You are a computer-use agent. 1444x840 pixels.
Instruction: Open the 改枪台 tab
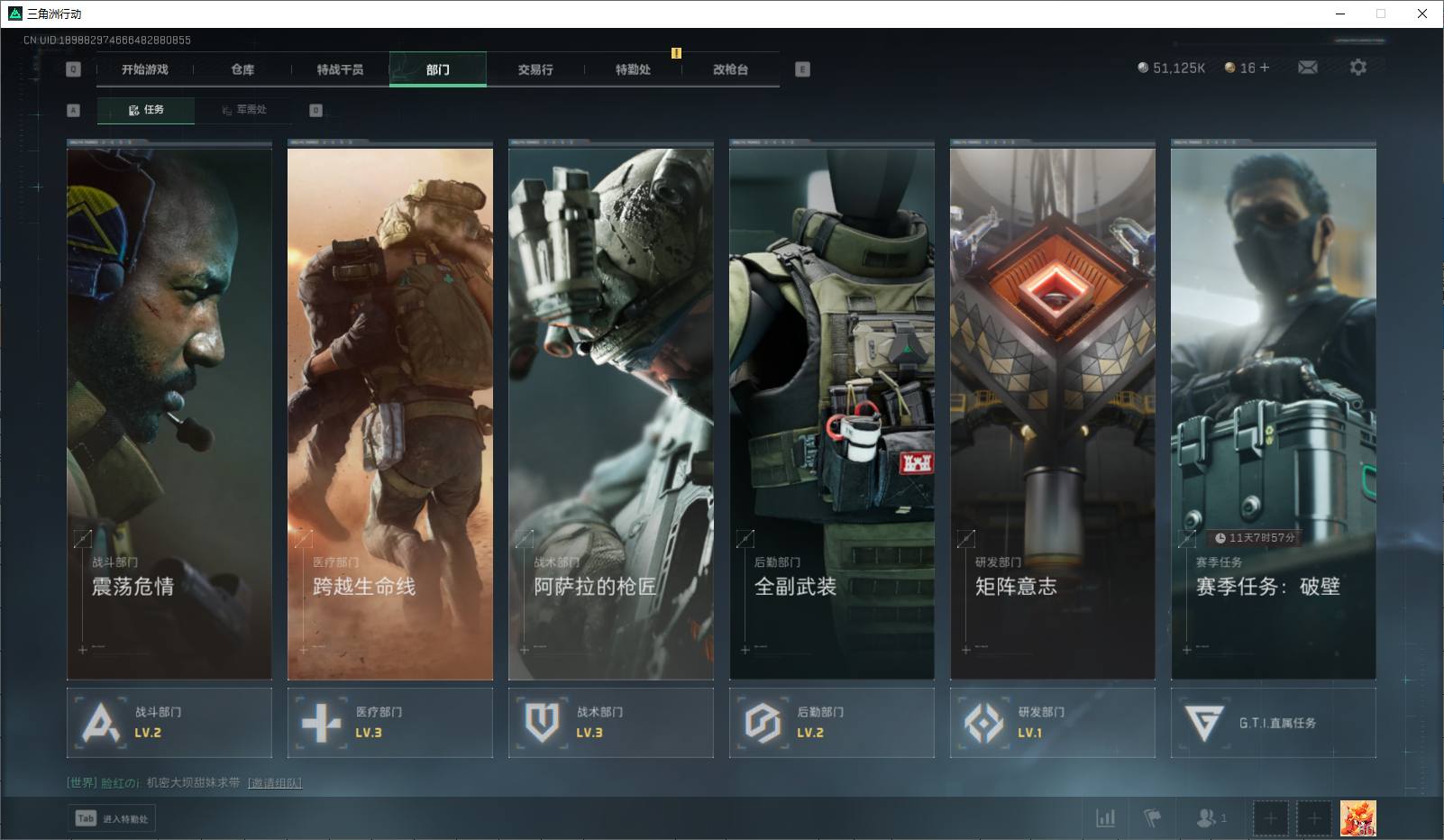click(x=730, y=69)
